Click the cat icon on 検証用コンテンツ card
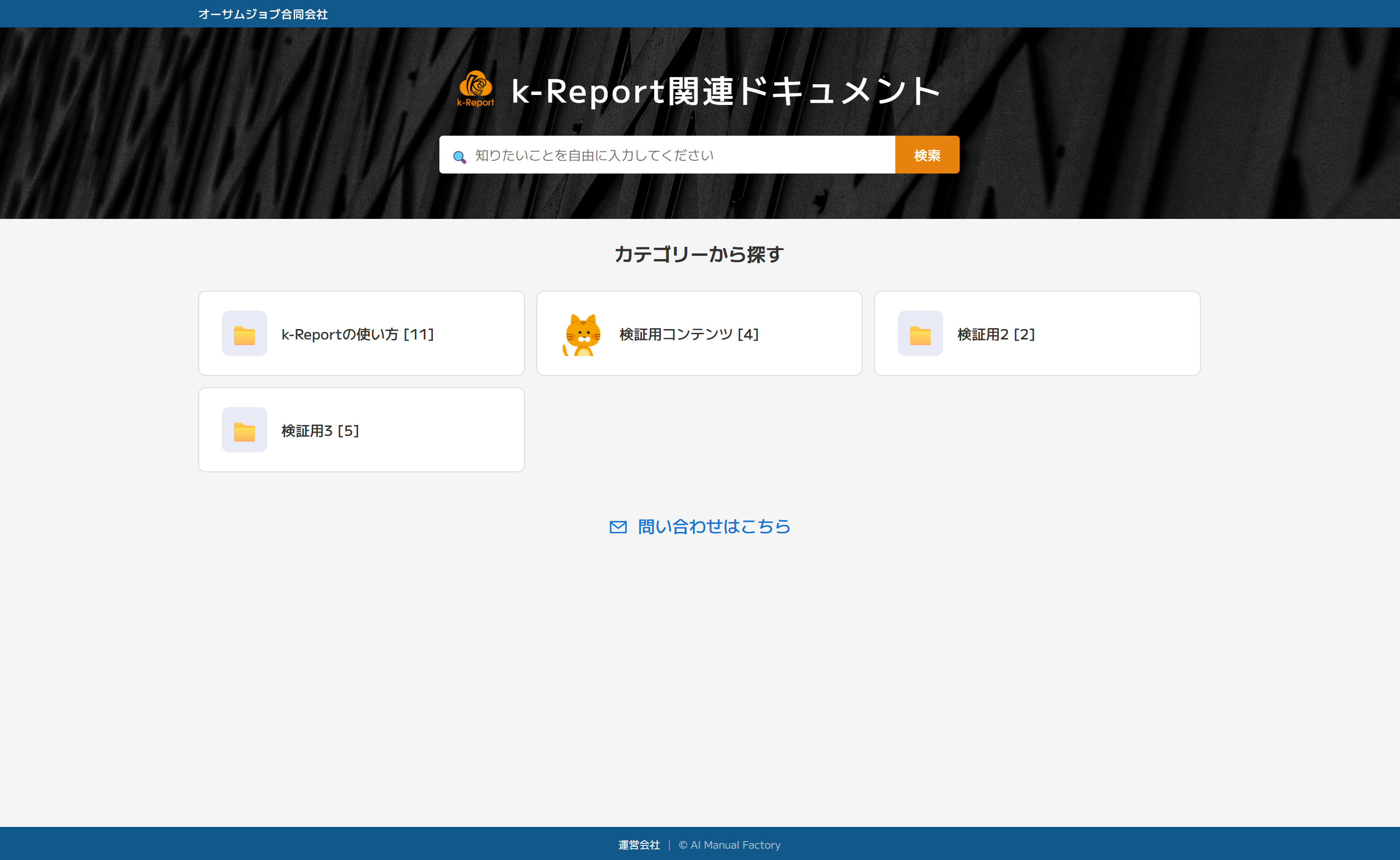 point(581,333)
